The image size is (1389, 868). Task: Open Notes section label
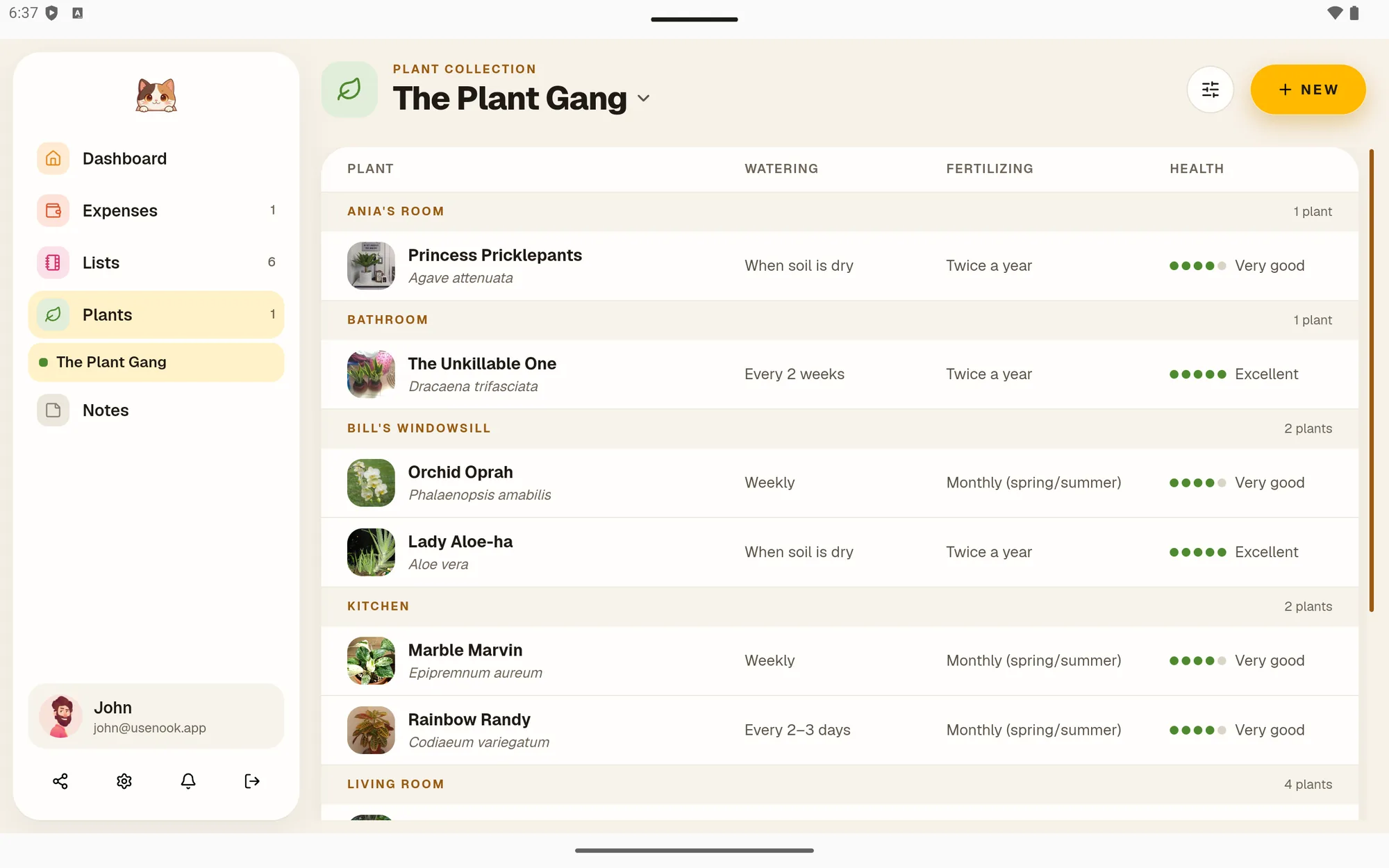(x=106, y=410)
